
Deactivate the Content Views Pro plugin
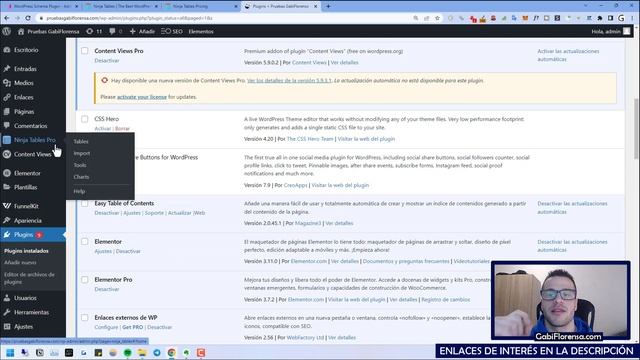(x=107, y=60)
